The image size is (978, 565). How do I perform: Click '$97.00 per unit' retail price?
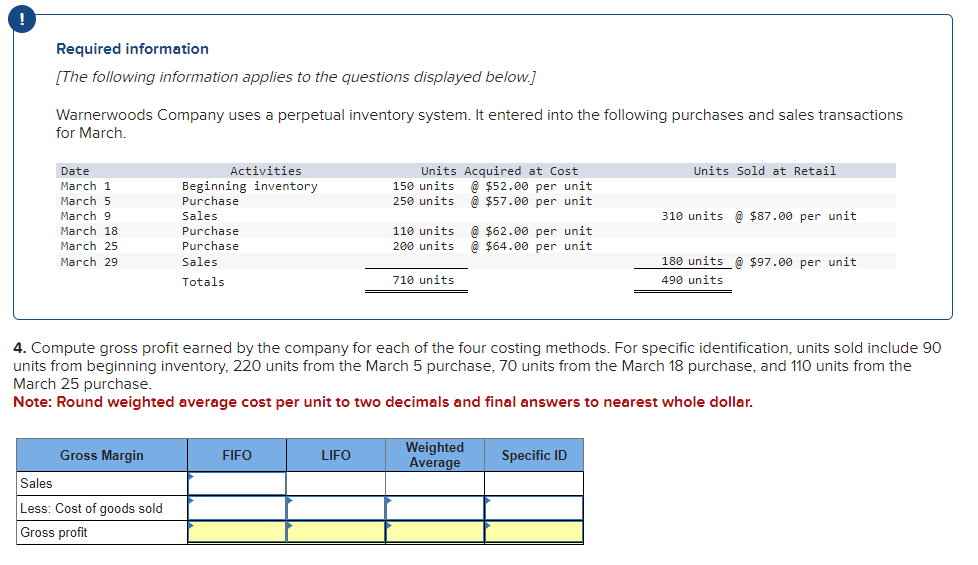pos(803,262)
